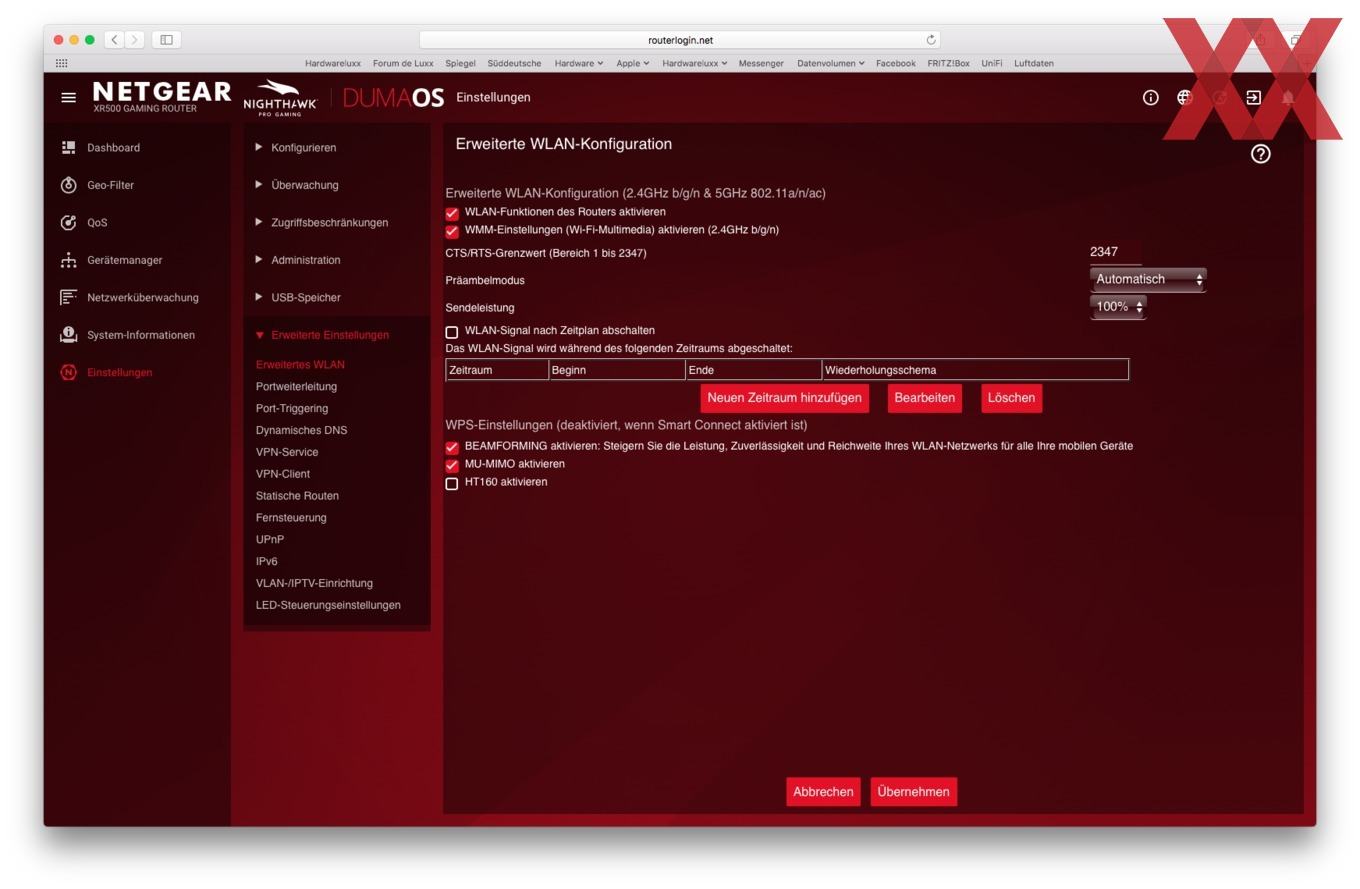Select Erweitertes WLAN submenu item
Viewport: 1360px width, 889px height.
(300, 365)
